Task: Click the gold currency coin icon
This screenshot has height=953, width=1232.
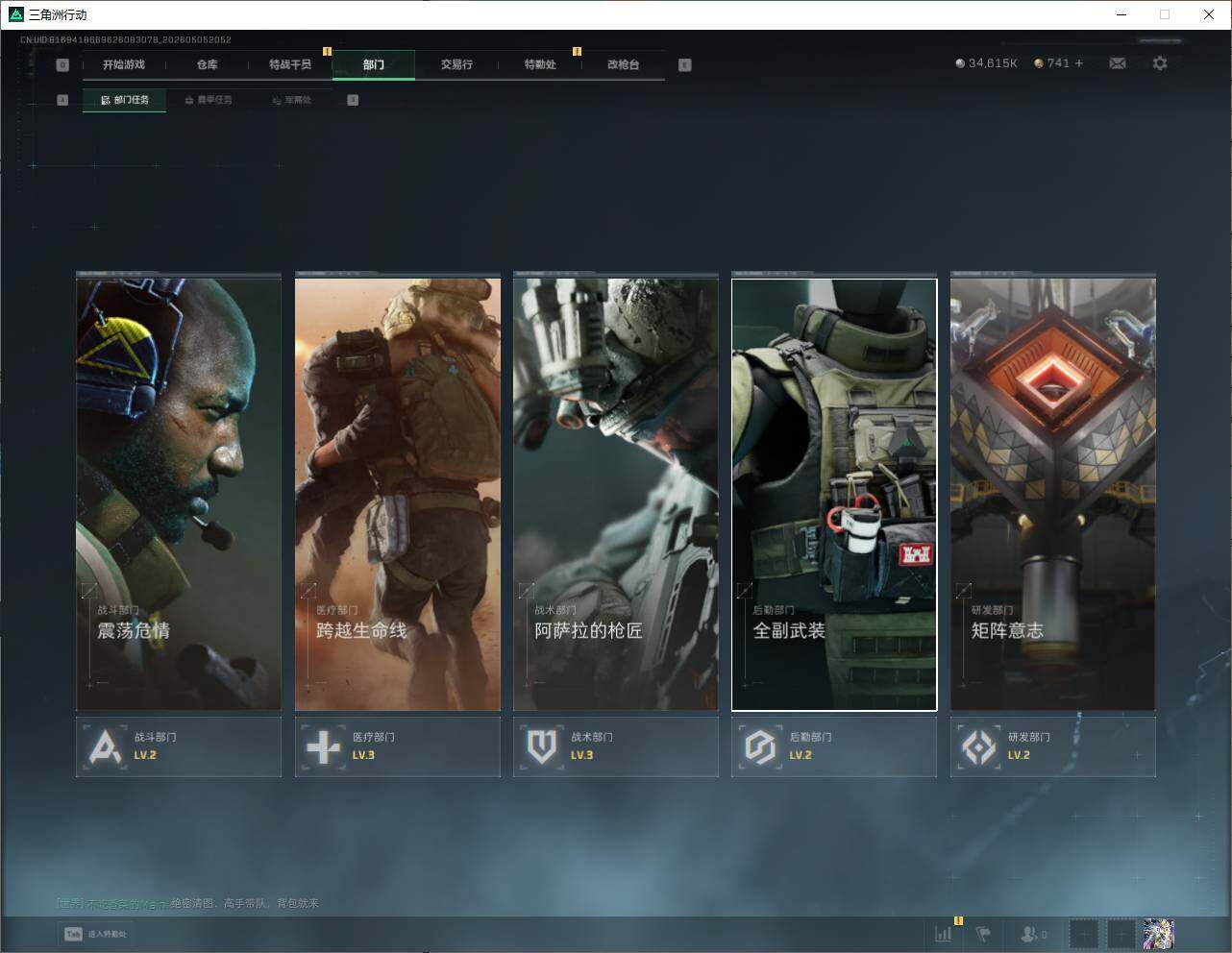Action: 1039,63
